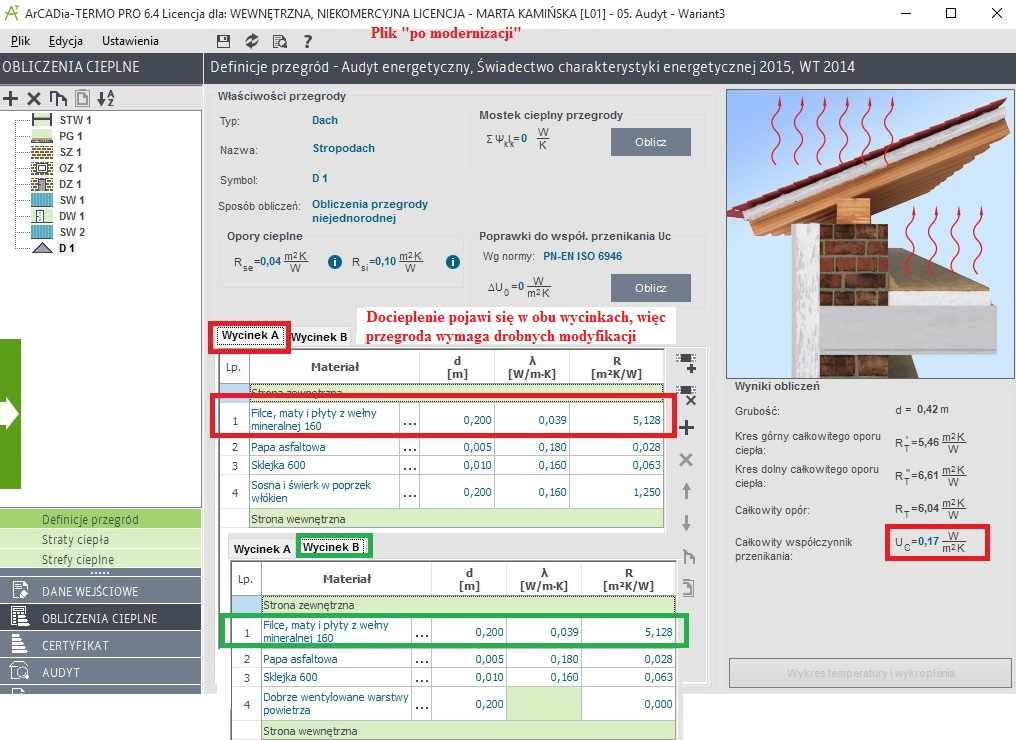Open the Strefy cieplne section
The image size is (1016, 740).
click(100, 559)
